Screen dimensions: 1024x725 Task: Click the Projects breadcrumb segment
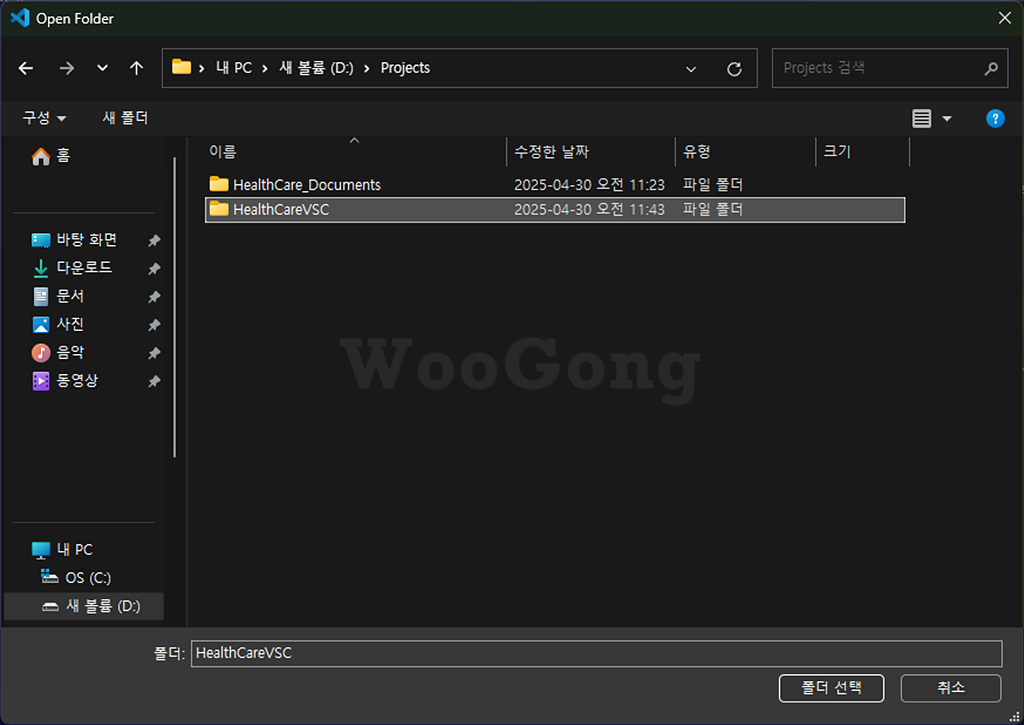click(x=405, y=68)
